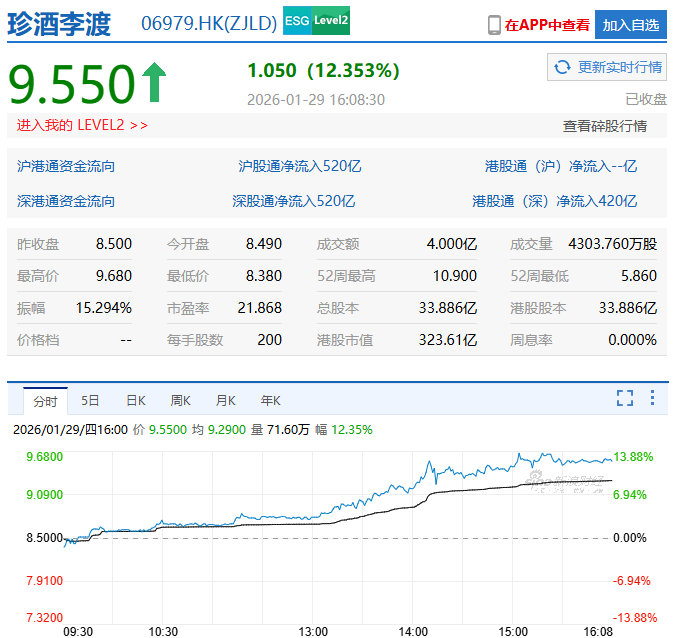Click the 14:00 time axis label
The width and height of the screenshot is (676, 638).
click(413, 632)
